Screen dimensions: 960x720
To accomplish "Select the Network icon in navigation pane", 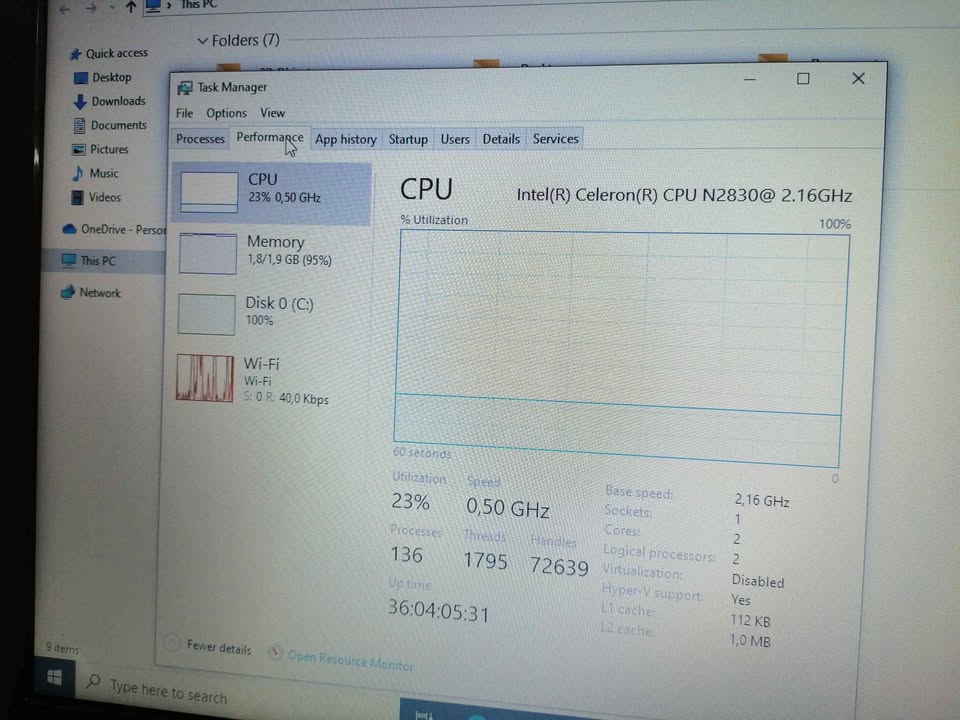I will 68,293.
